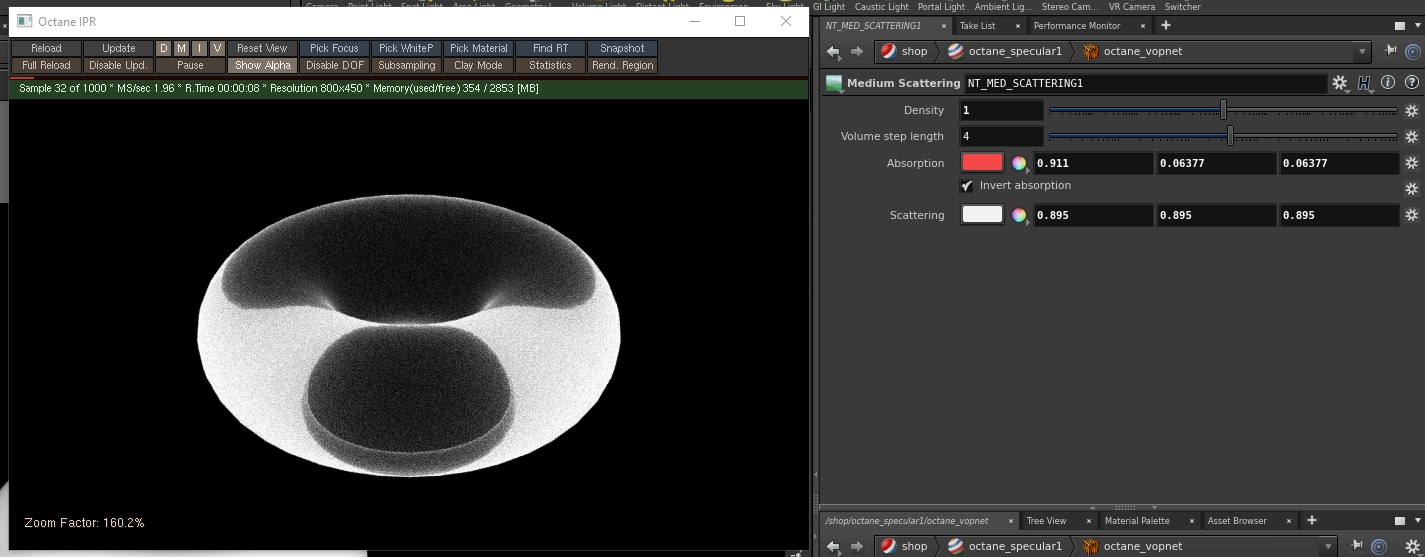Uncheck the Invert absorption checkbox
Screen dimensions: 1425x557
click(967, 186)
